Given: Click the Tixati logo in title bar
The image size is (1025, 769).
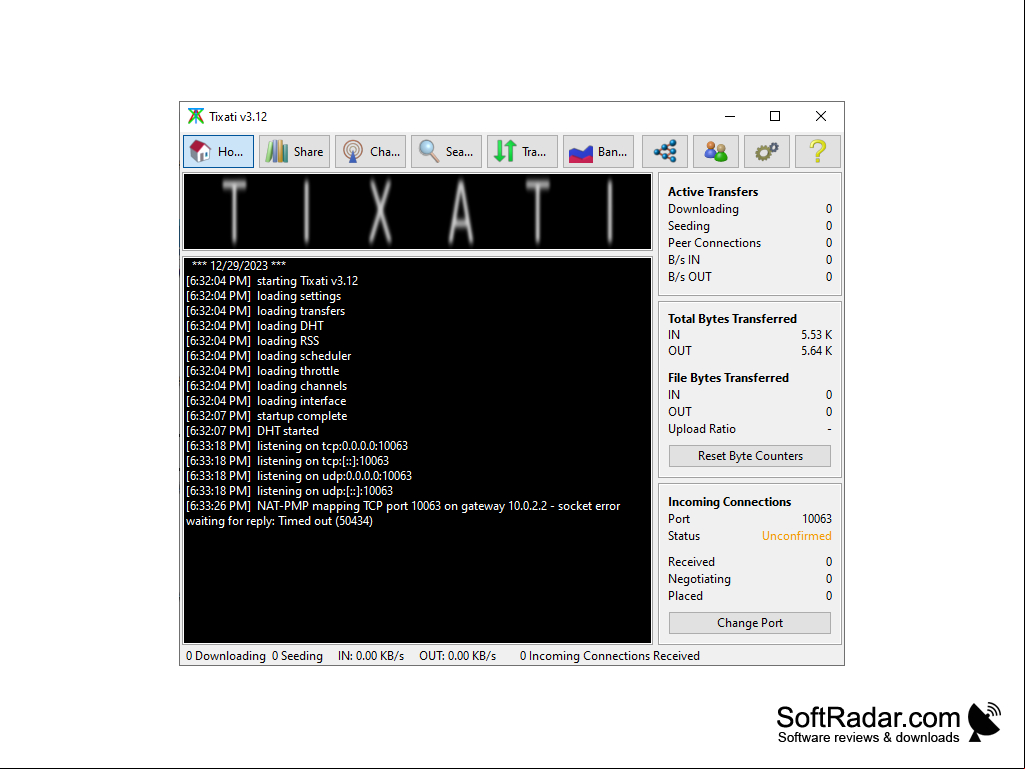Looking at the screenshot, I should pyautogui.click(x=195, y=116).
